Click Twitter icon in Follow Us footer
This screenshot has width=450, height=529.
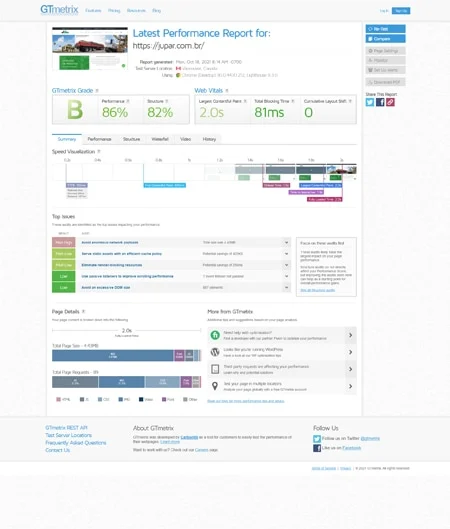click(317, 439)
